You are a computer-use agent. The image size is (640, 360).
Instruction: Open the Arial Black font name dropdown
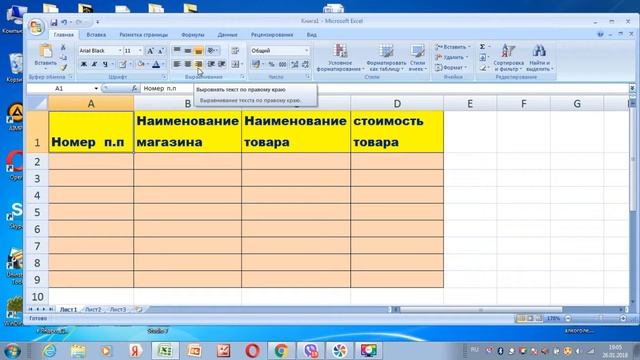pos(120,51)
